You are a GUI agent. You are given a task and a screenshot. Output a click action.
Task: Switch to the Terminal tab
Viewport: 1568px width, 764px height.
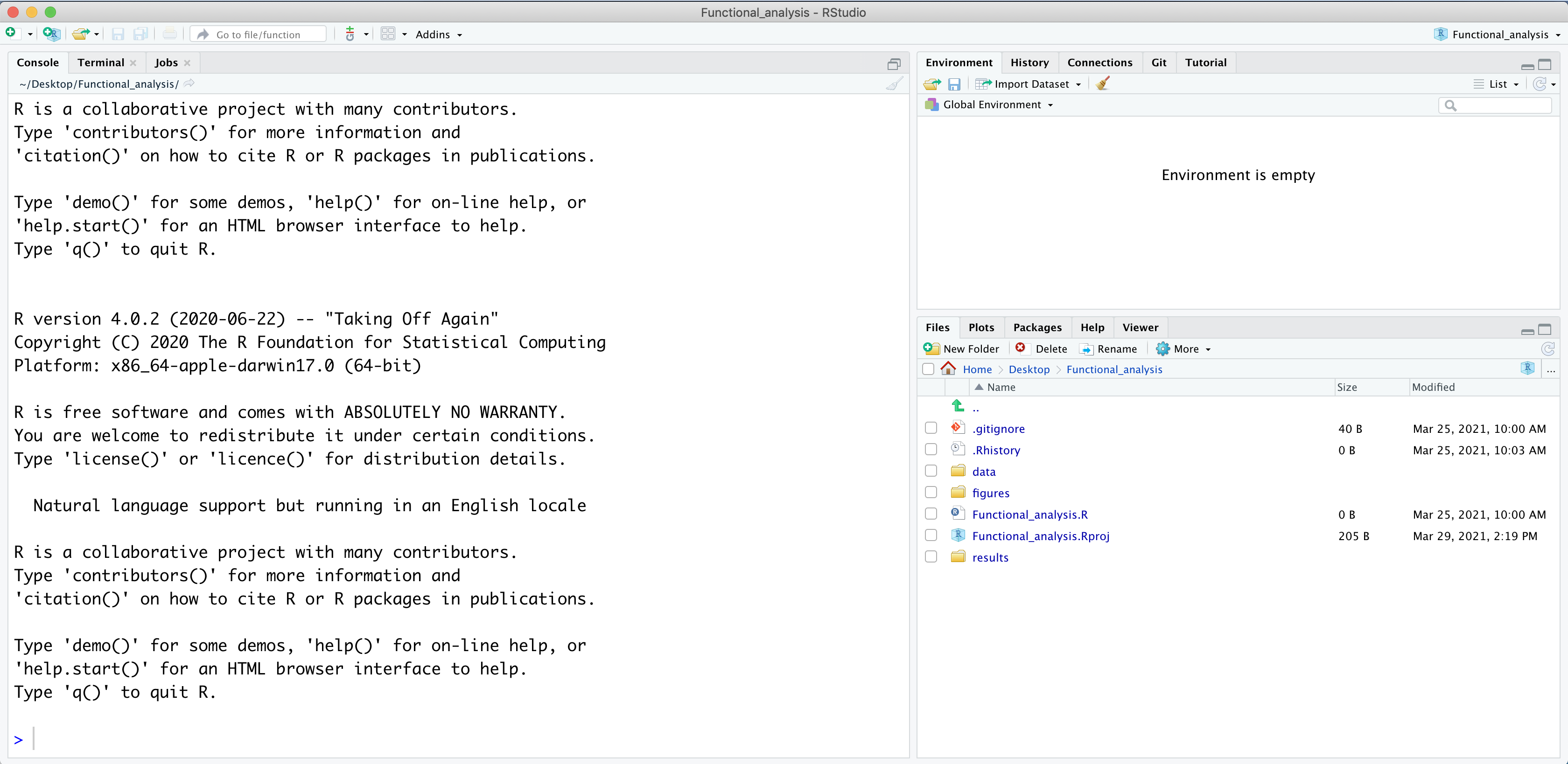100,63
